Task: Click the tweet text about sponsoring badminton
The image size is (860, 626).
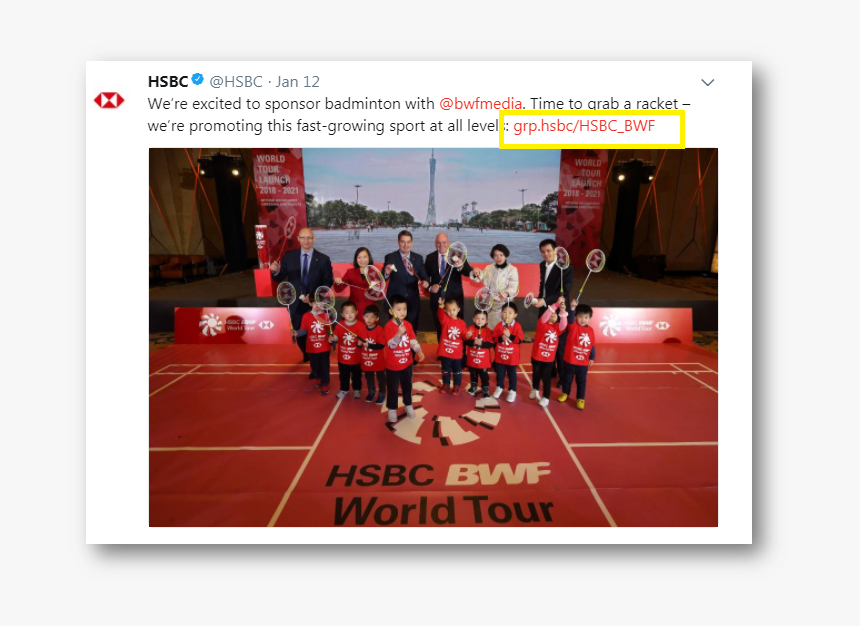Action: [x=419, y=115]
